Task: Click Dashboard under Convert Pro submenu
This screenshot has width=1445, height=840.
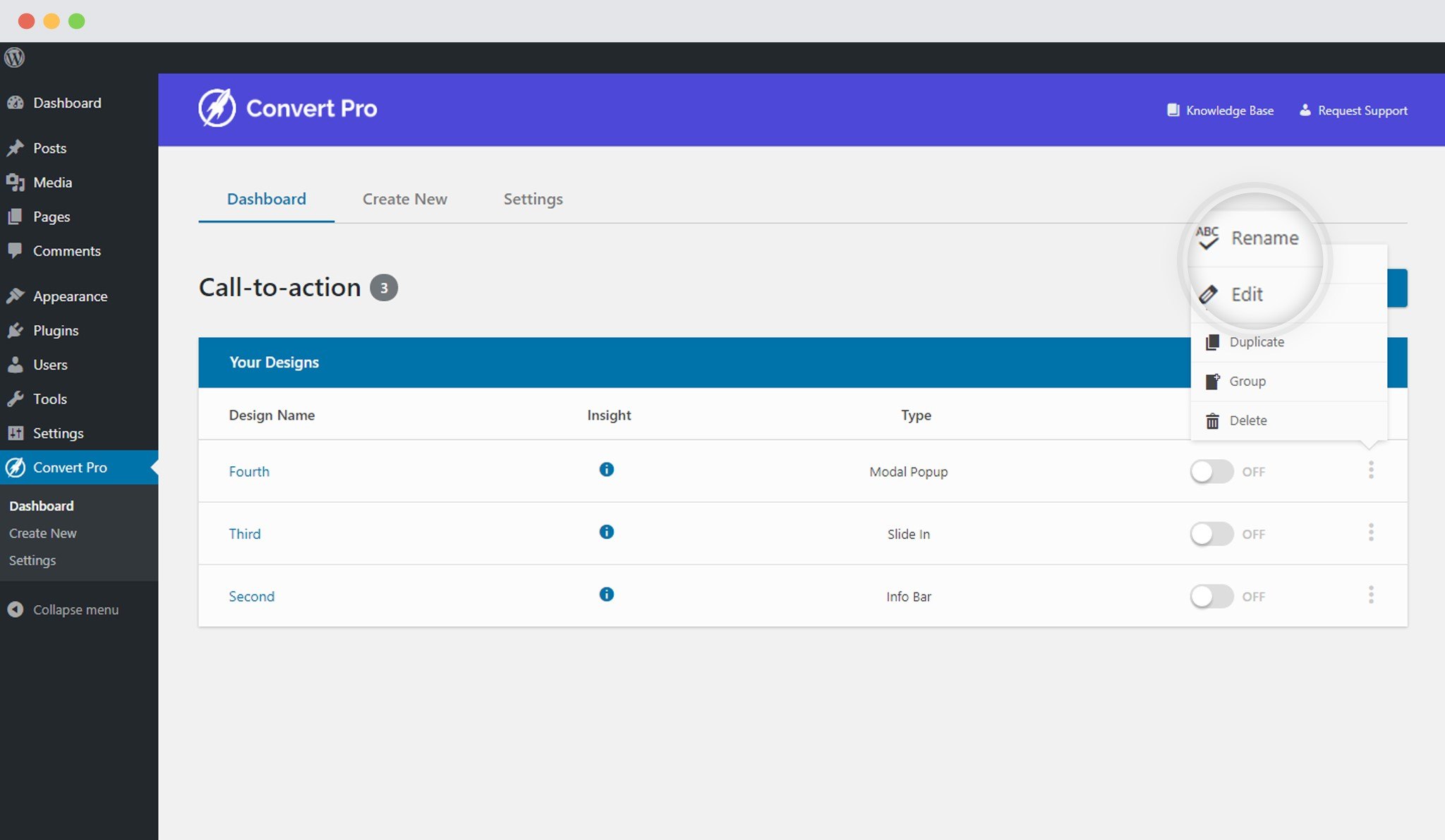Action: coord(41,506)
